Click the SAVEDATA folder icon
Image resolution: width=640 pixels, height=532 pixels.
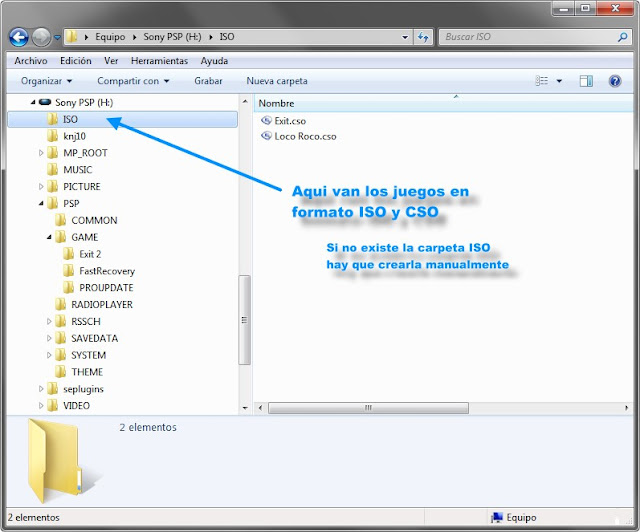pyautogui.click(x=60, y=338)
